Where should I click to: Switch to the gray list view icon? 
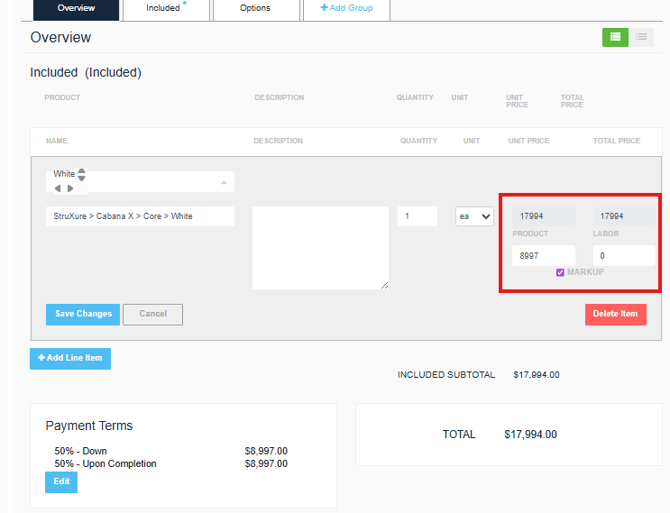641,37
